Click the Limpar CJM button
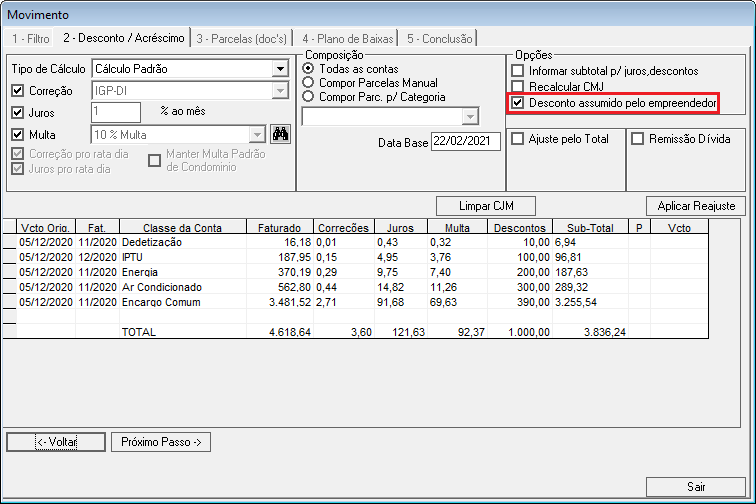Image resolution: width=756 pixels, height=504 pixels. pos(486,206)
